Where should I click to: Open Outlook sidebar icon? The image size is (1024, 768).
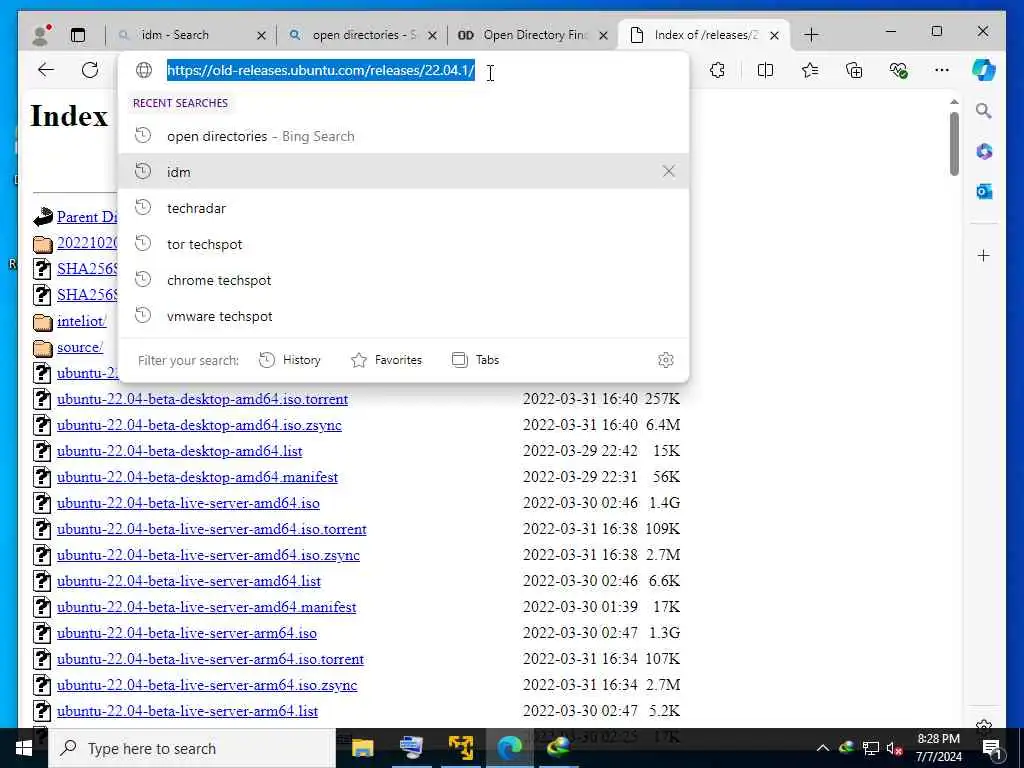coord(984,191)
